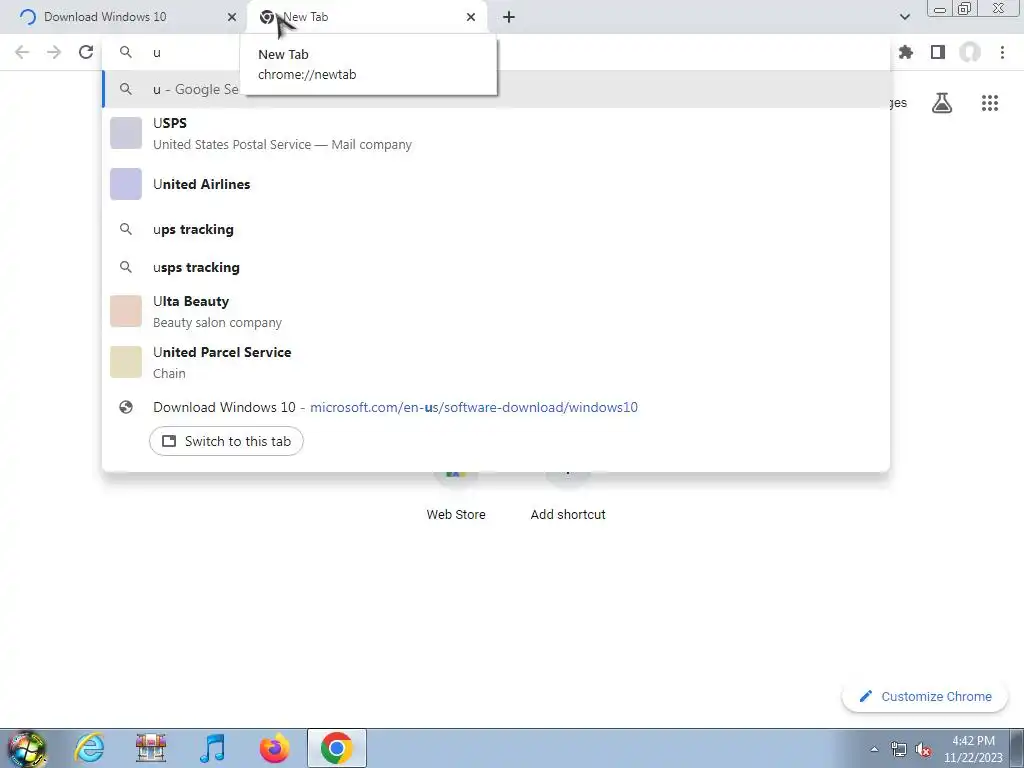This screenshot has height=768, width=1024.
Task: Pick the United Parcel Service suggestion
Action: coord(496,362)
